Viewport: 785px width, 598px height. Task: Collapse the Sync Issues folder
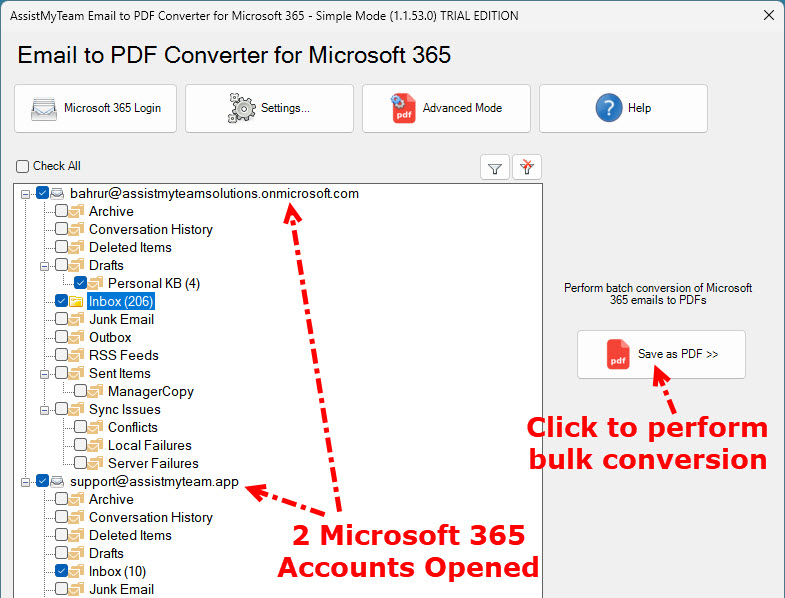44,410
